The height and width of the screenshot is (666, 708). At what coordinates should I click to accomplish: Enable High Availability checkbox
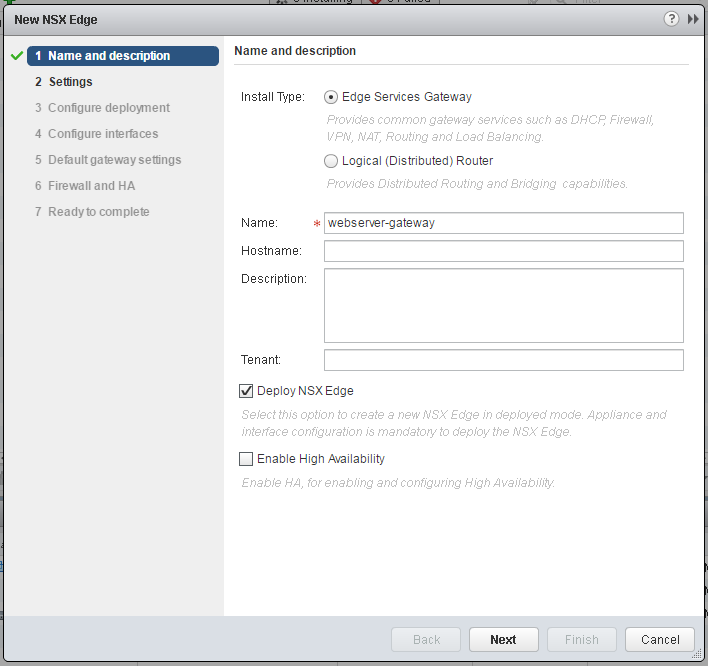[x=246, y=459]
